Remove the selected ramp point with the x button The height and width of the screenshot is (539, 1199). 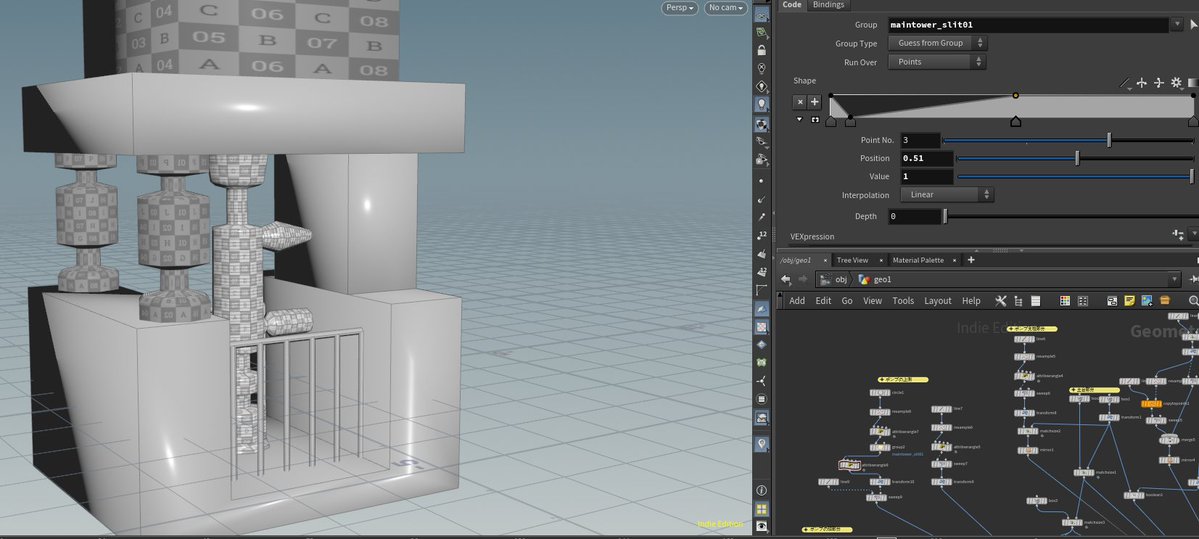pos(800,102)
